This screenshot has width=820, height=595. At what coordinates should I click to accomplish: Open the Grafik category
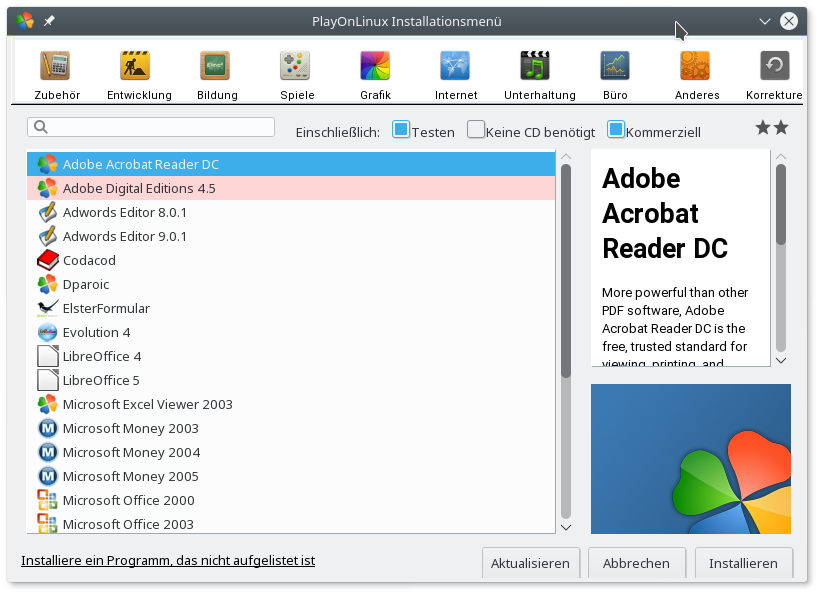tap(375, 67)
